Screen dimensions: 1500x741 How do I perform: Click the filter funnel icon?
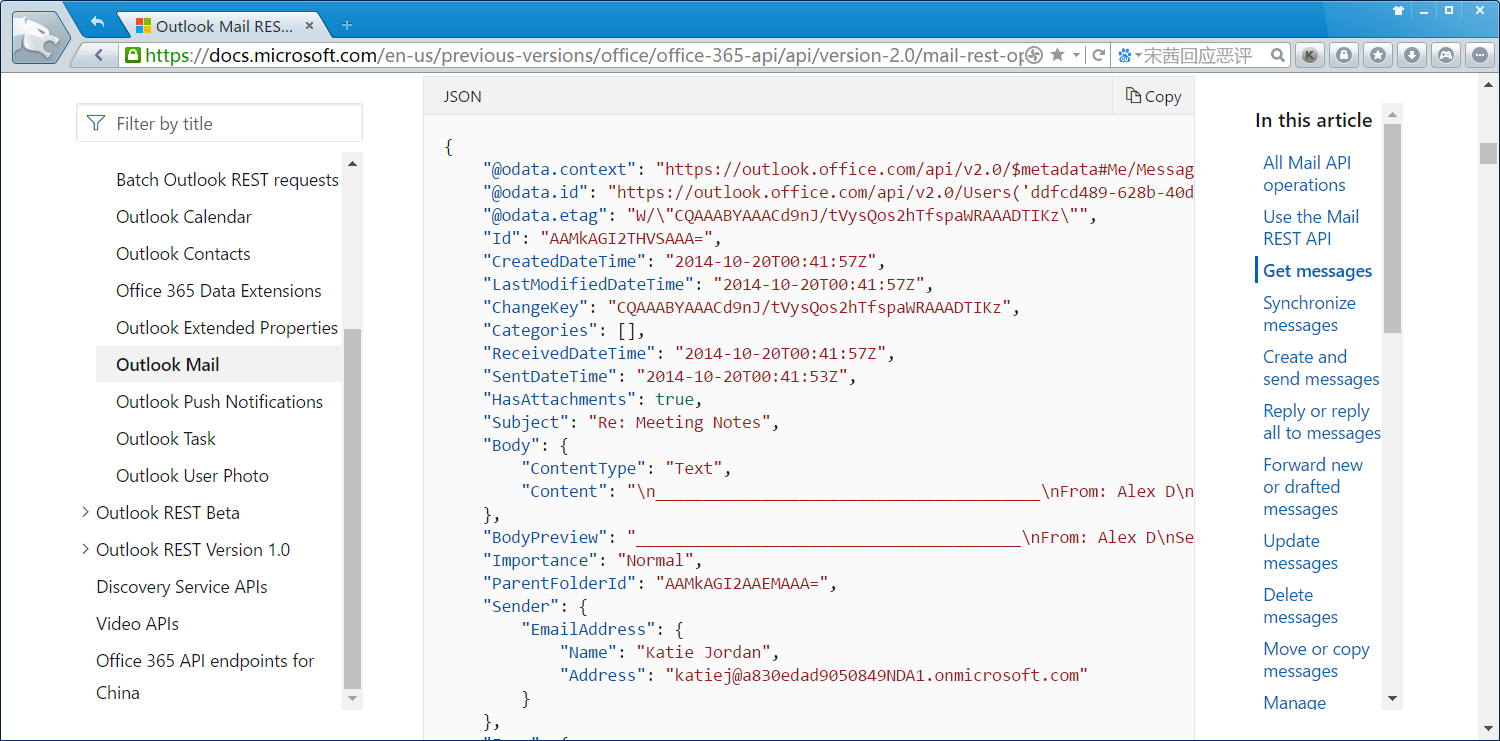coord(96,123)
